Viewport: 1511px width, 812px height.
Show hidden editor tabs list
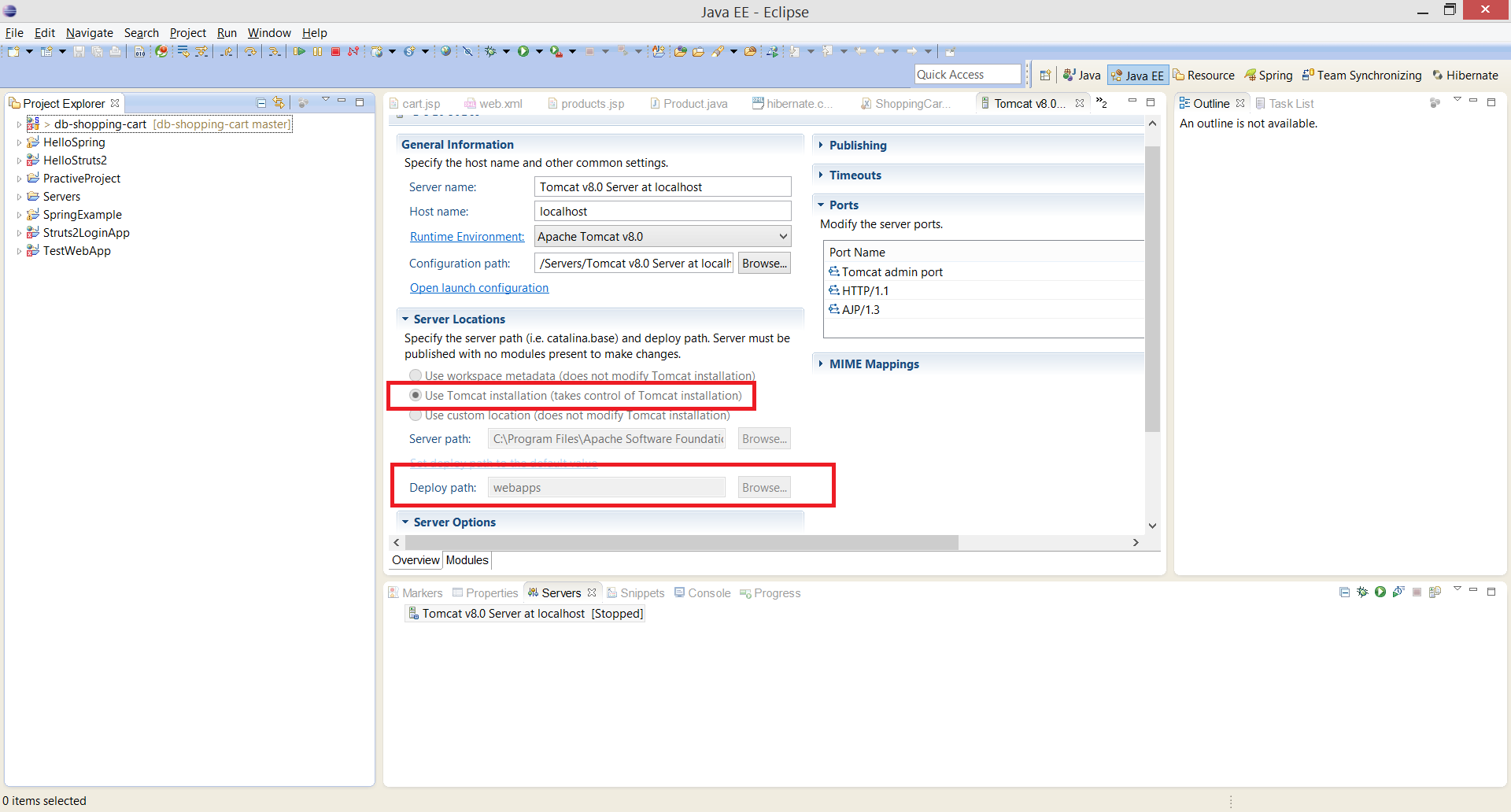[1102, 103]
